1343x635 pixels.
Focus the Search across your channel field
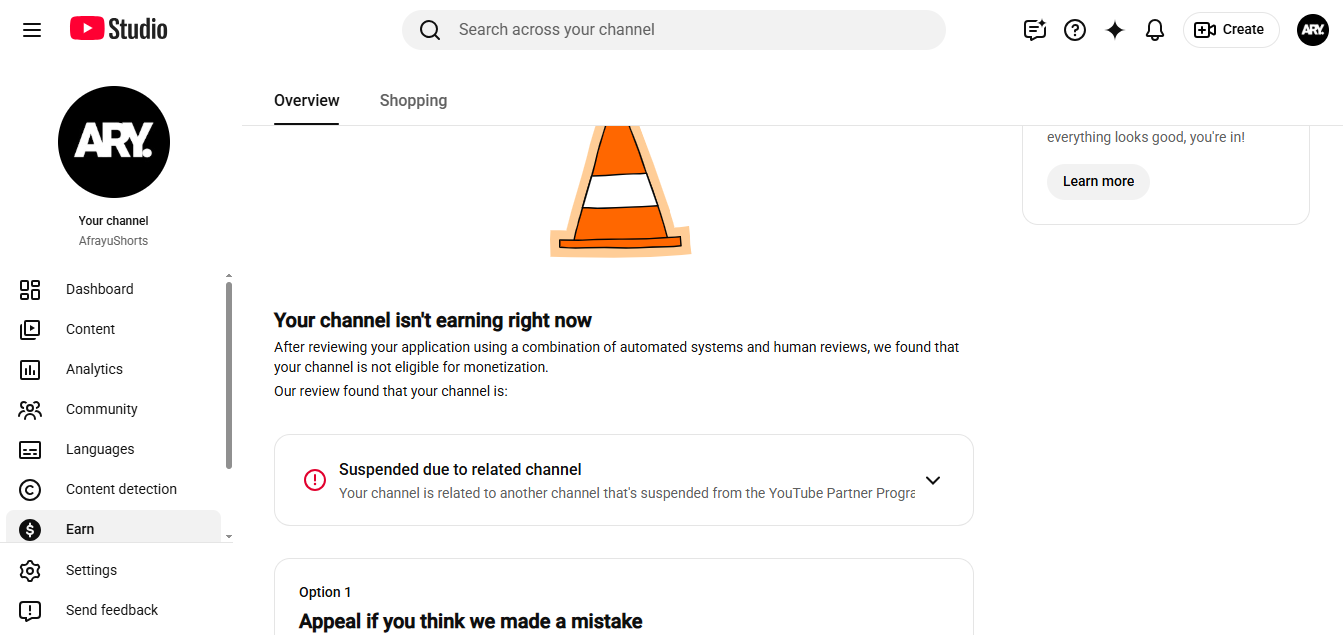(x=674, y=30)
